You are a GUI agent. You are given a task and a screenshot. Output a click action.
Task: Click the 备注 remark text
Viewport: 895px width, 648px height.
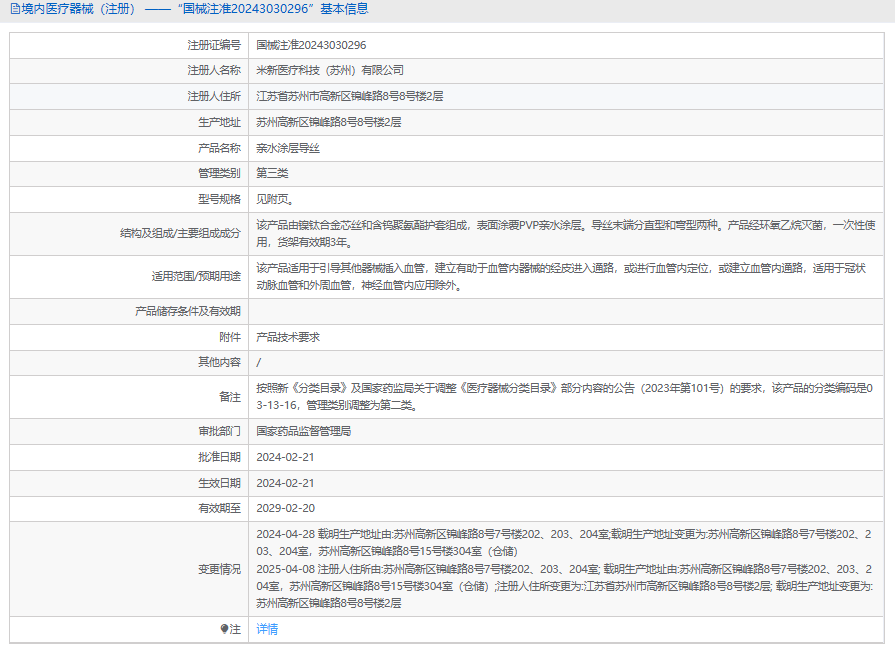(565, 396)
